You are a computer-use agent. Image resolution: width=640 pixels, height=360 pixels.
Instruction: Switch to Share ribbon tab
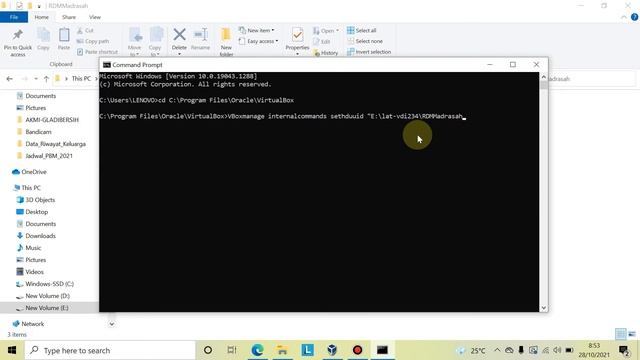69,17
